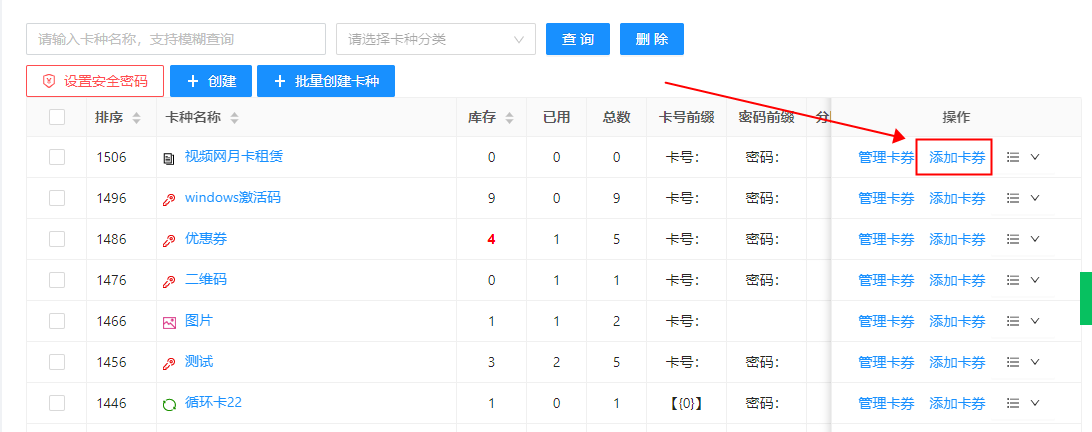Image resolution: width=1092 pixels, height=432 pixels.
Task: Click 管理卡券 for 图片
Action: click(886, 321)
